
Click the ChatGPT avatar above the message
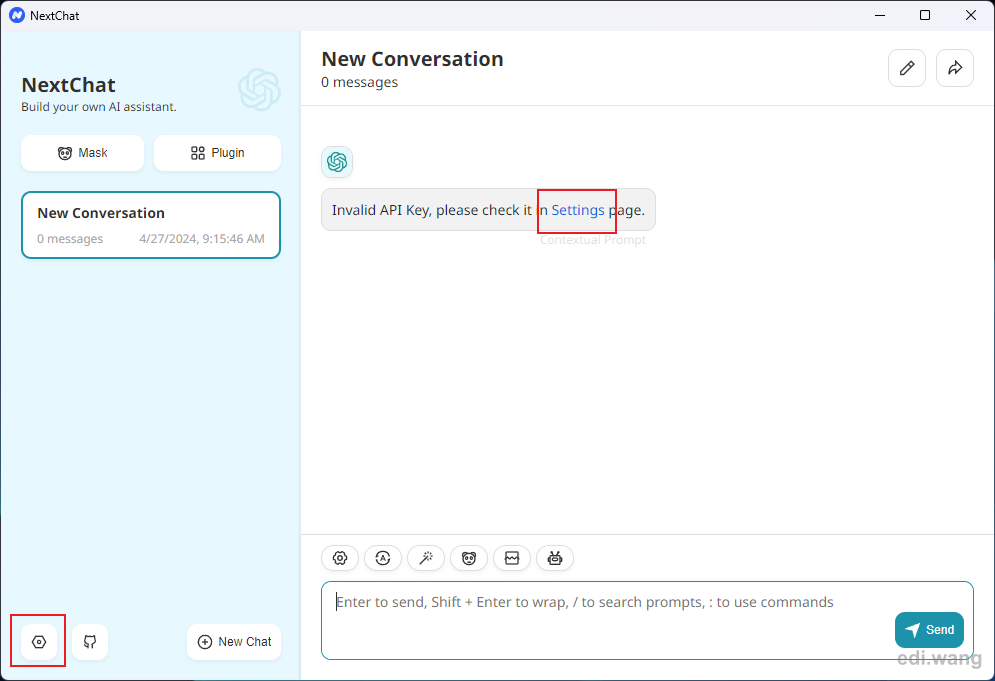337,162
